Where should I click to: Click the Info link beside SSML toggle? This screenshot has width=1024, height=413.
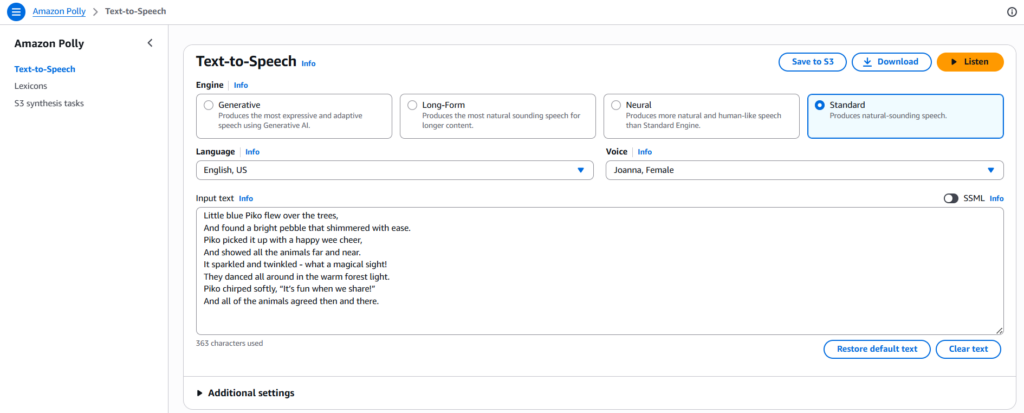[996, 198]
